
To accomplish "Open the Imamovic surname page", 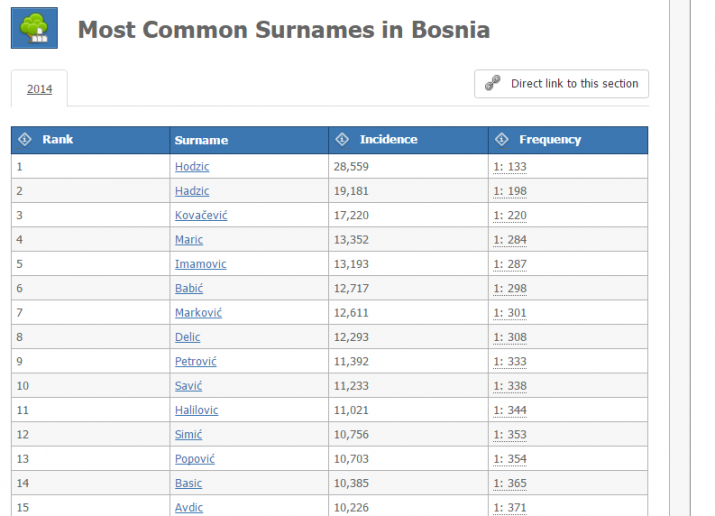I will pyautogui.click(x=200, y=264).
